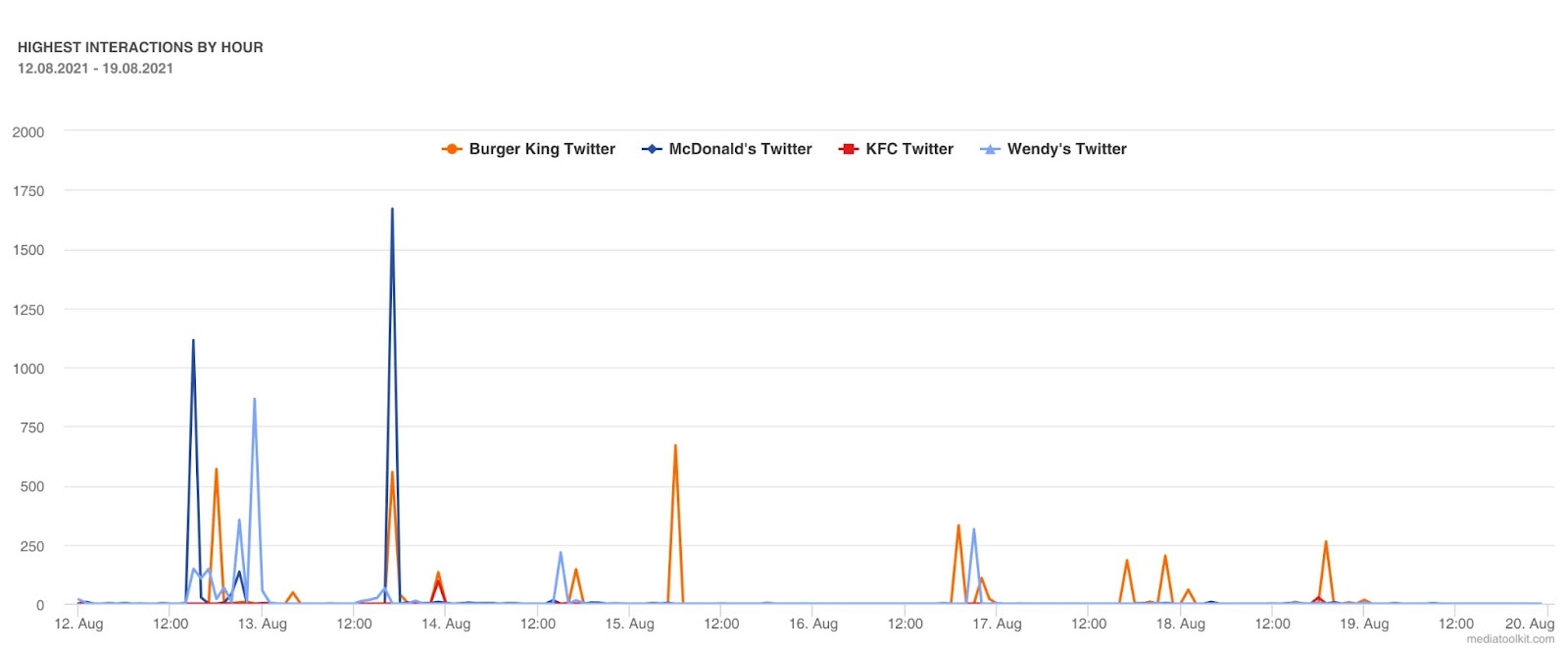
Task: Select McDonald's peak near 1100 on 12 Aug
Action: [x=193, y=341]
